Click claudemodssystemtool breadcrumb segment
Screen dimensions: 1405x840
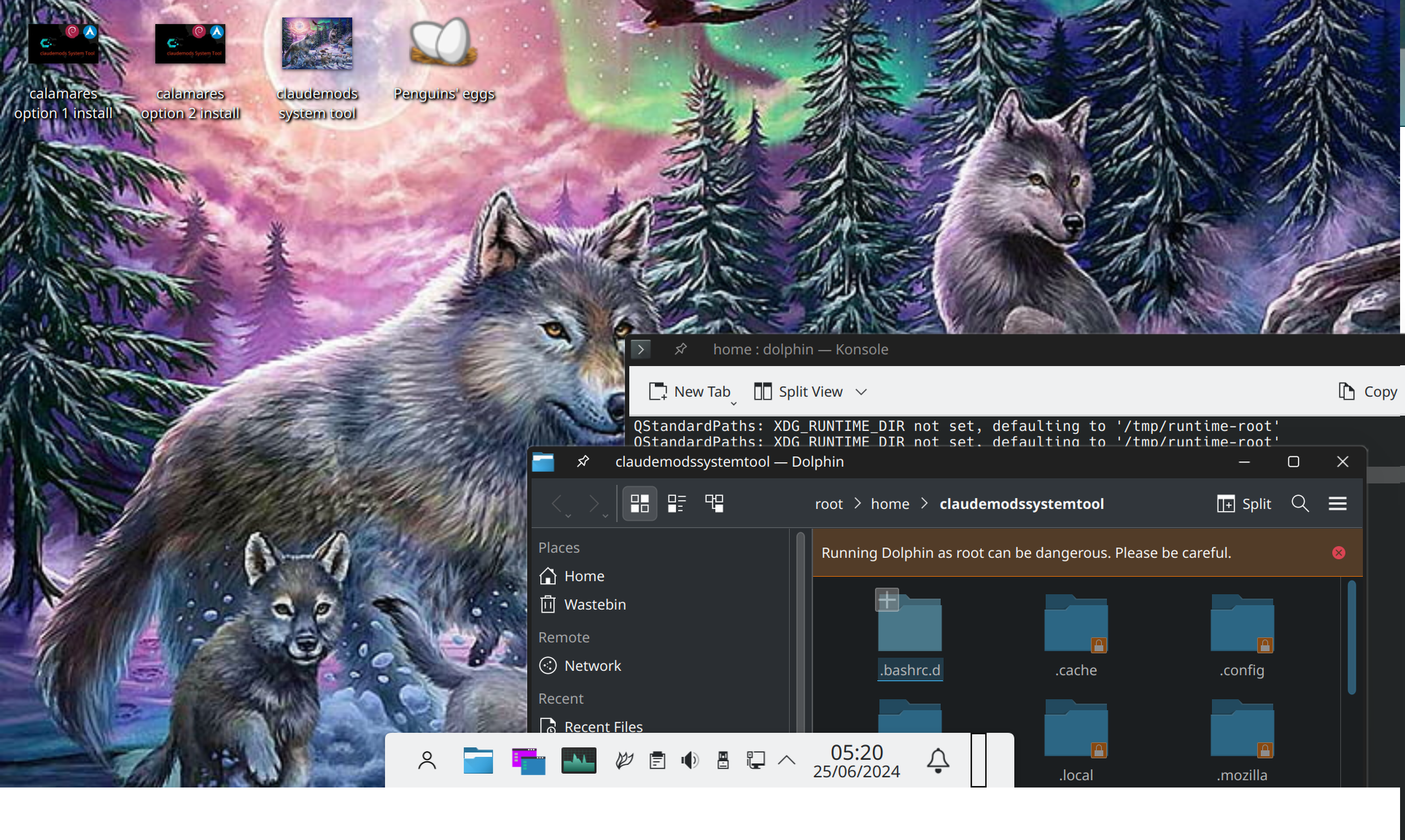pyautogui.click(x=1022, y=504)
